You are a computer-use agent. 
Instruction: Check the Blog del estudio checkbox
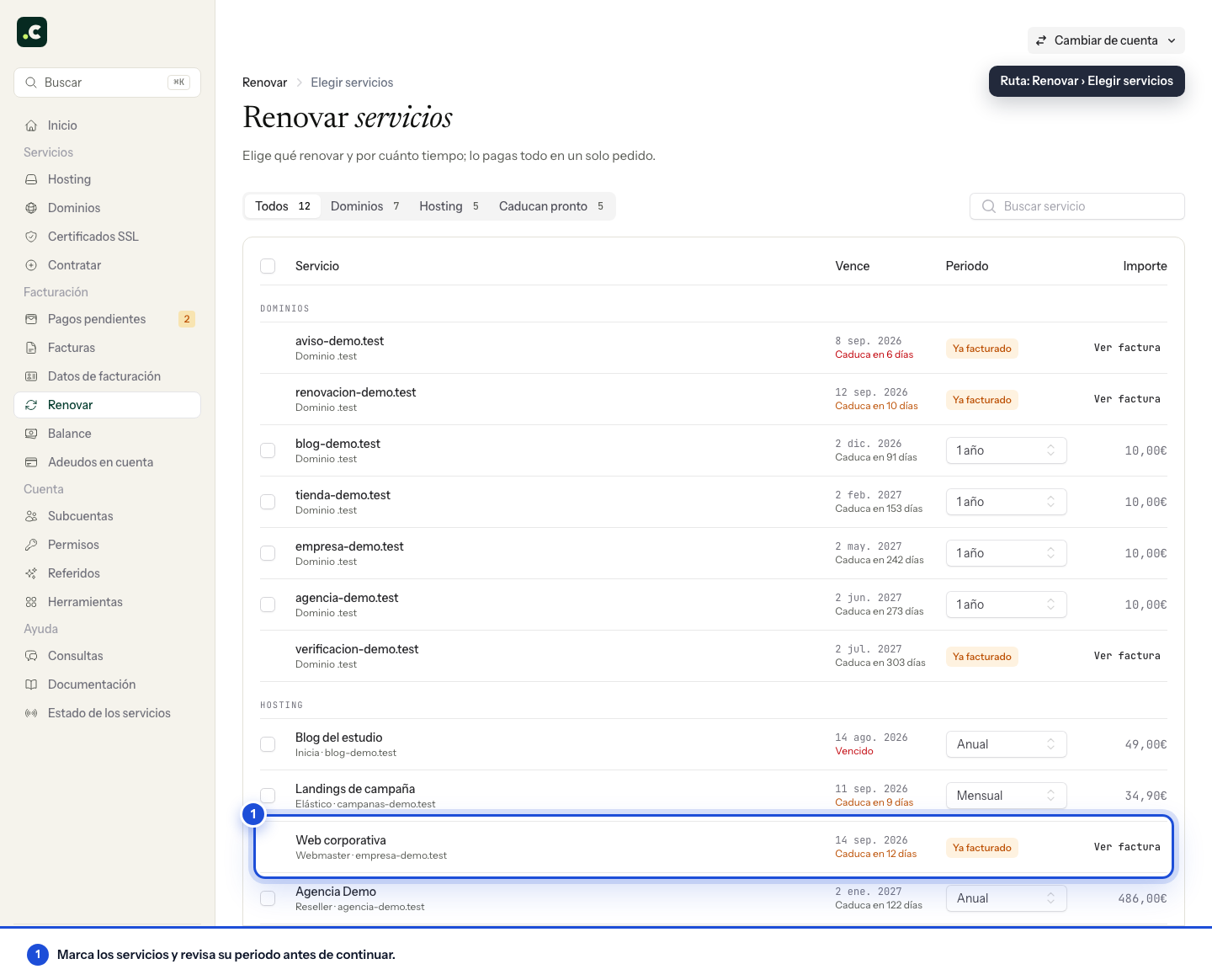[268, 744]
